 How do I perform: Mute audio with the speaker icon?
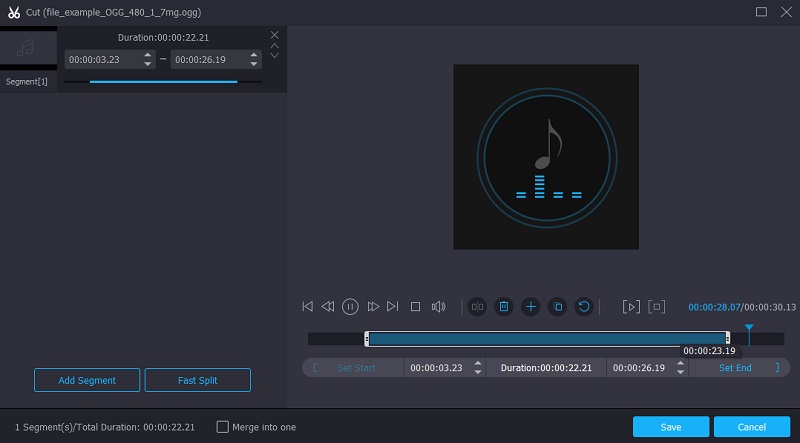point(438,306)
